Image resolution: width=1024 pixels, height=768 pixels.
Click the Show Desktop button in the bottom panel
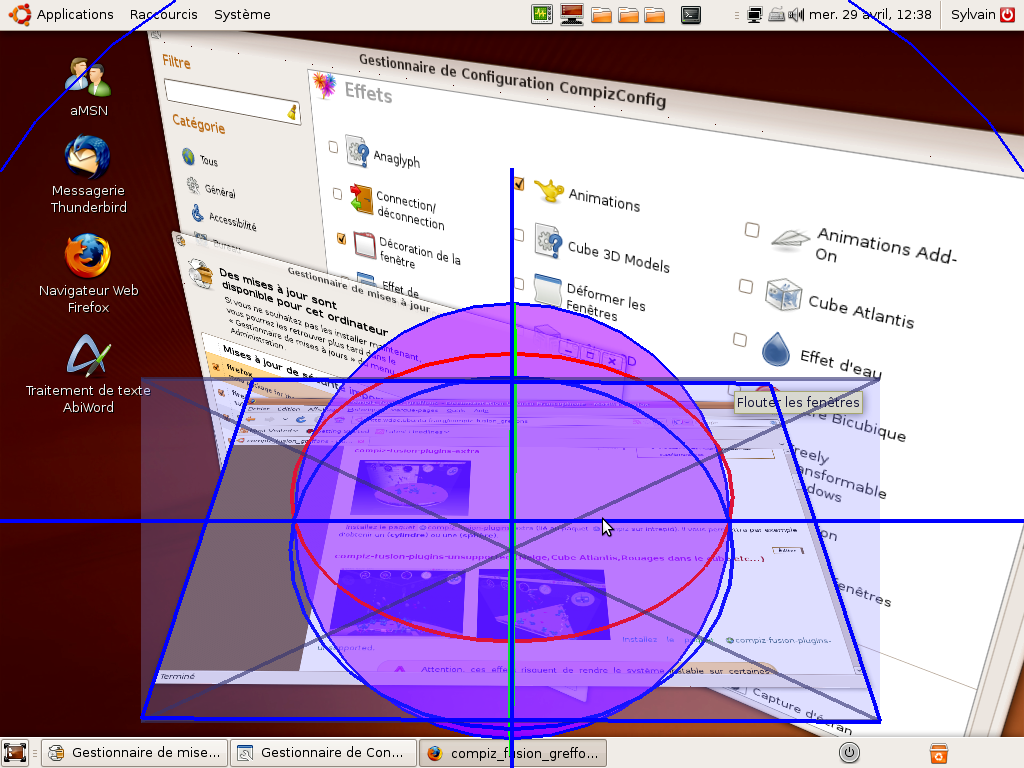pyautogui.click(x=15, y=753)
